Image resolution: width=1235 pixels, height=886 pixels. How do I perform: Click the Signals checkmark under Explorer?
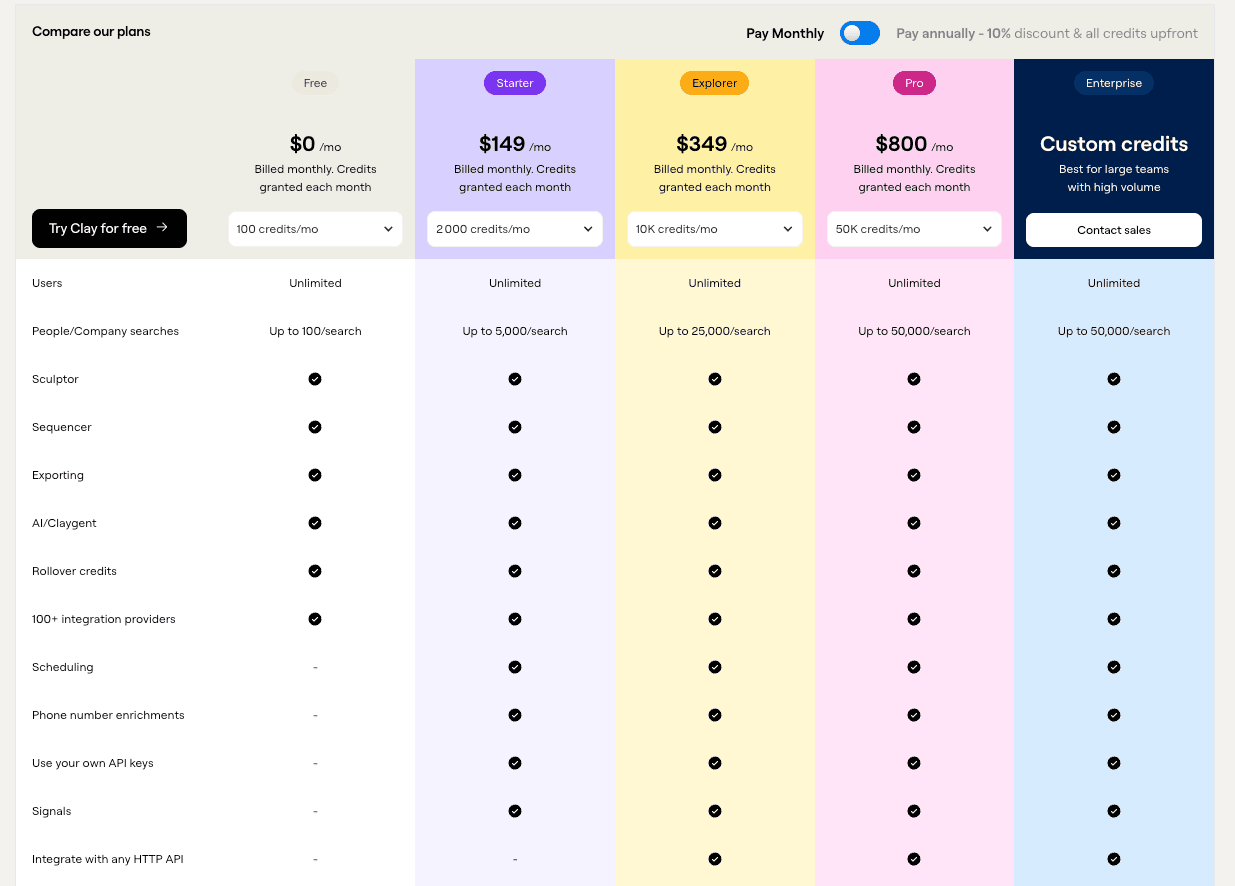point(714,811)
